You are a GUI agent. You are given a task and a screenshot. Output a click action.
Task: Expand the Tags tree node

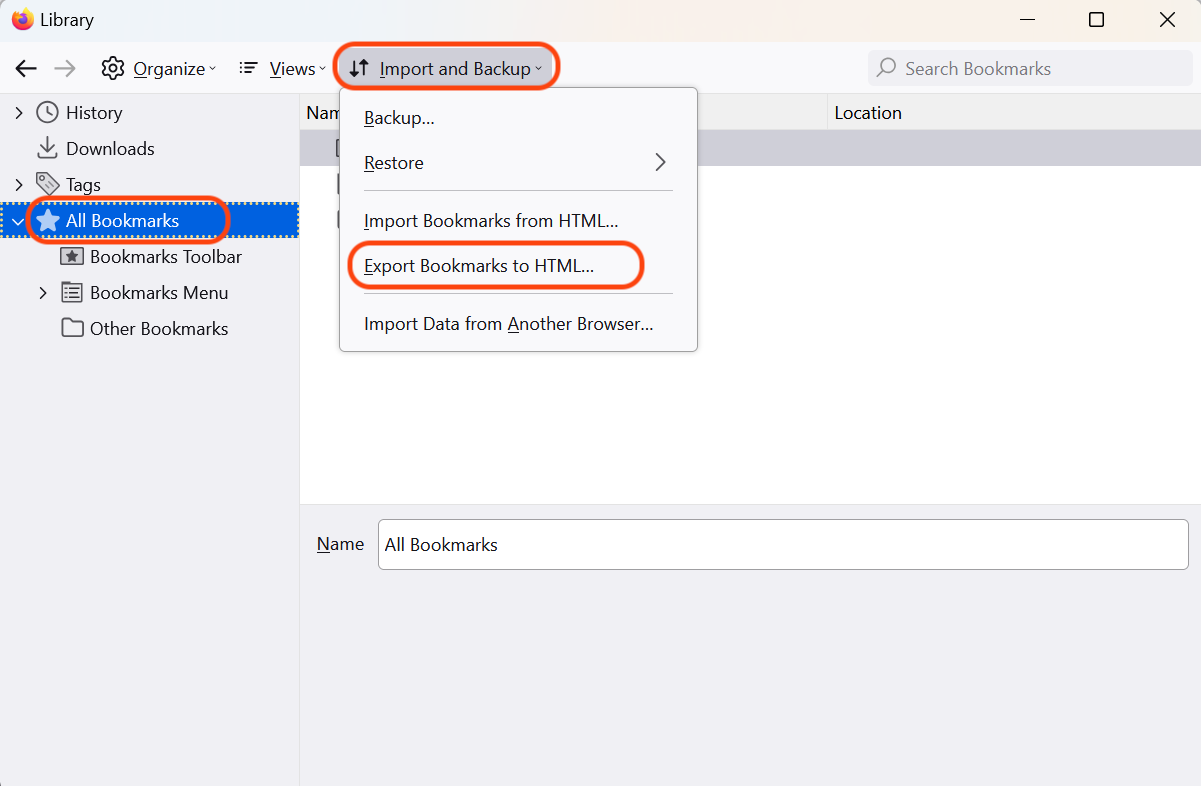pyautogui.click(x=18, y=185)
